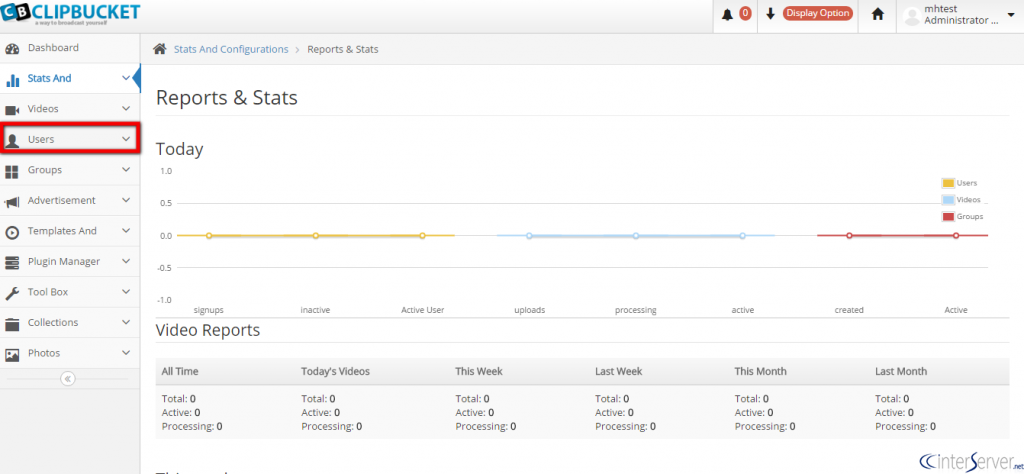
Task: Click the created data point on chart
Action: [849, 236]
